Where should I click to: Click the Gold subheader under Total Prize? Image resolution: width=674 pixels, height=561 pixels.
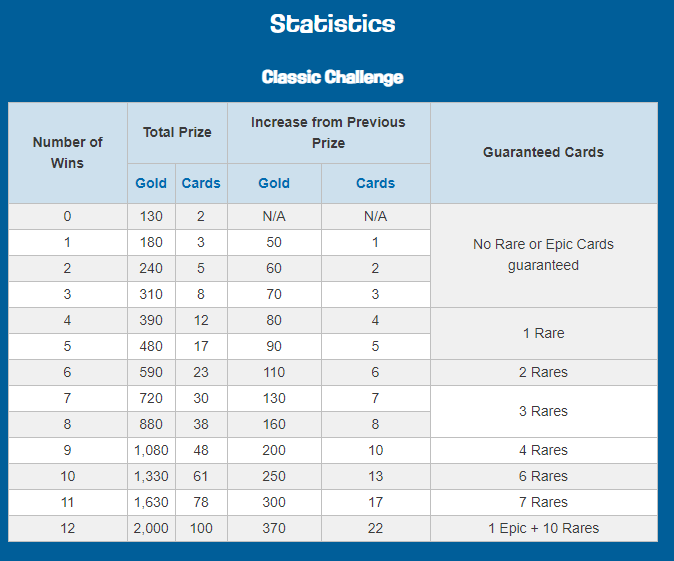click(151, 183)
